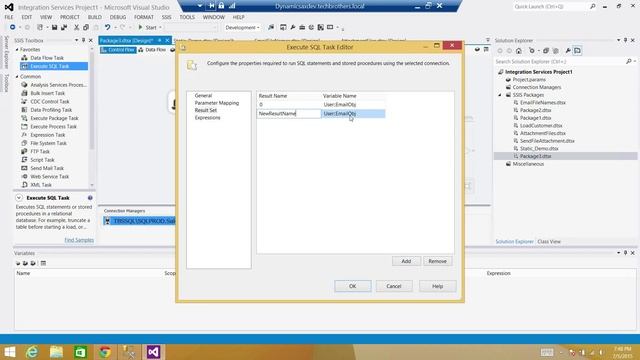Select result name 0 cell
This screenshot has height=360, width=640.
click(289, 104)
